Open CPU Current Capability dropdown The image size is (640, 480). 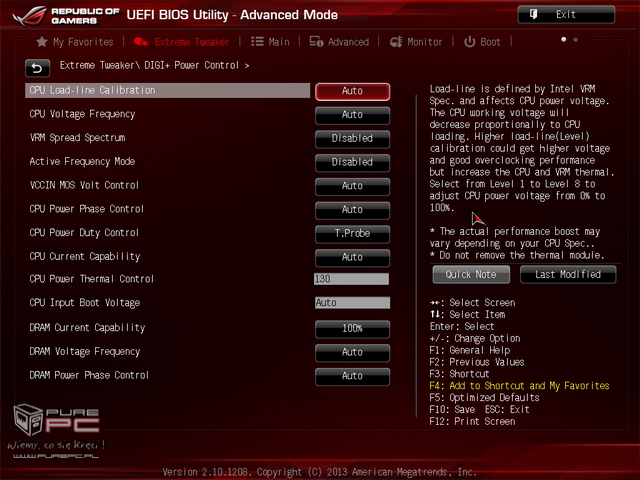352,258
